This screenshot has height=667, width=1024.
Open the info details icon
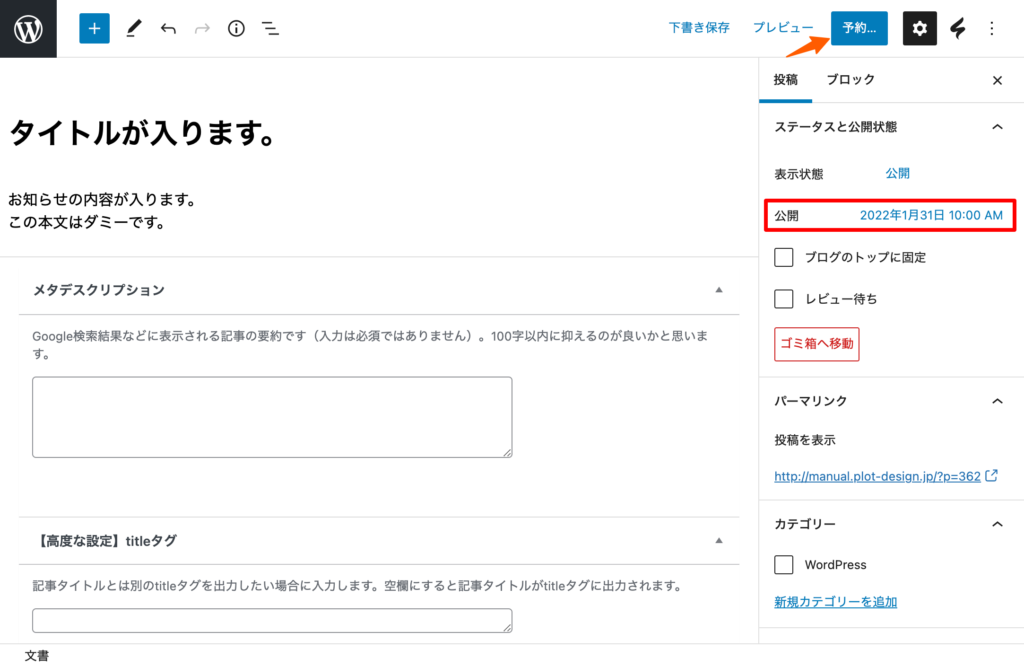(x=236, y=29)
